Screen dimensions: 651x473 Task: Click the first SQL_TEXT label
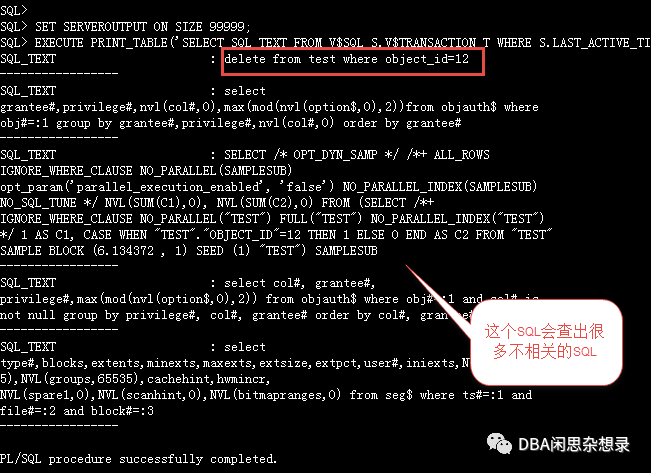28,59
